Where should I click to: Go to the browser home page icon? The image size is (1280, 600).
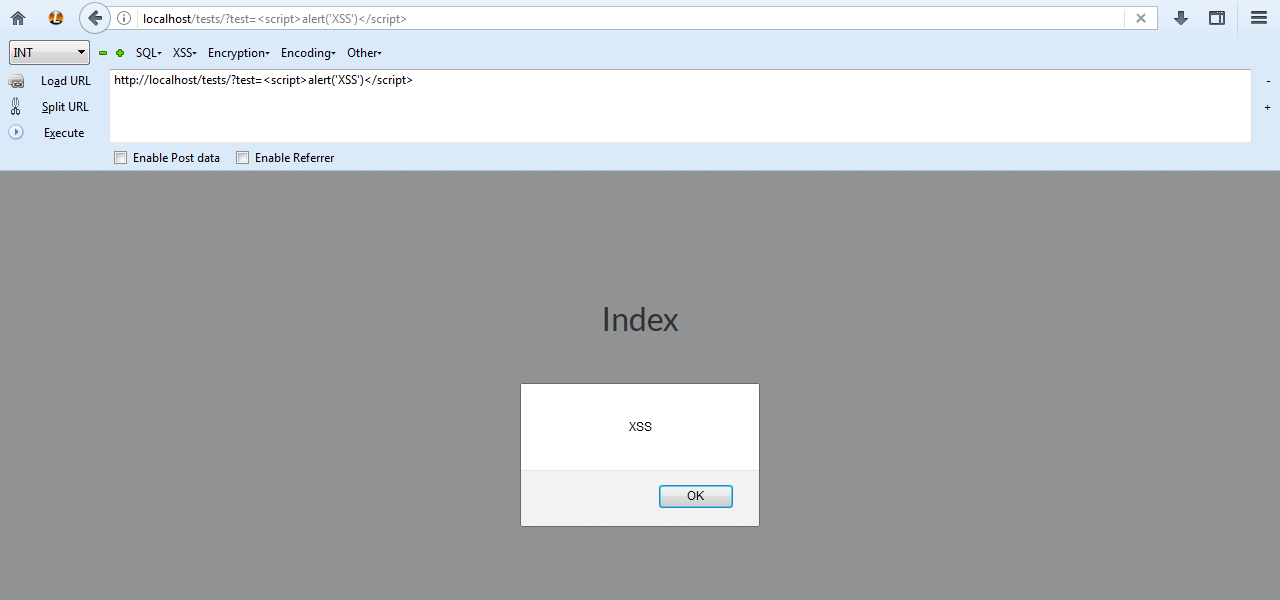click(x=18, y=18)
